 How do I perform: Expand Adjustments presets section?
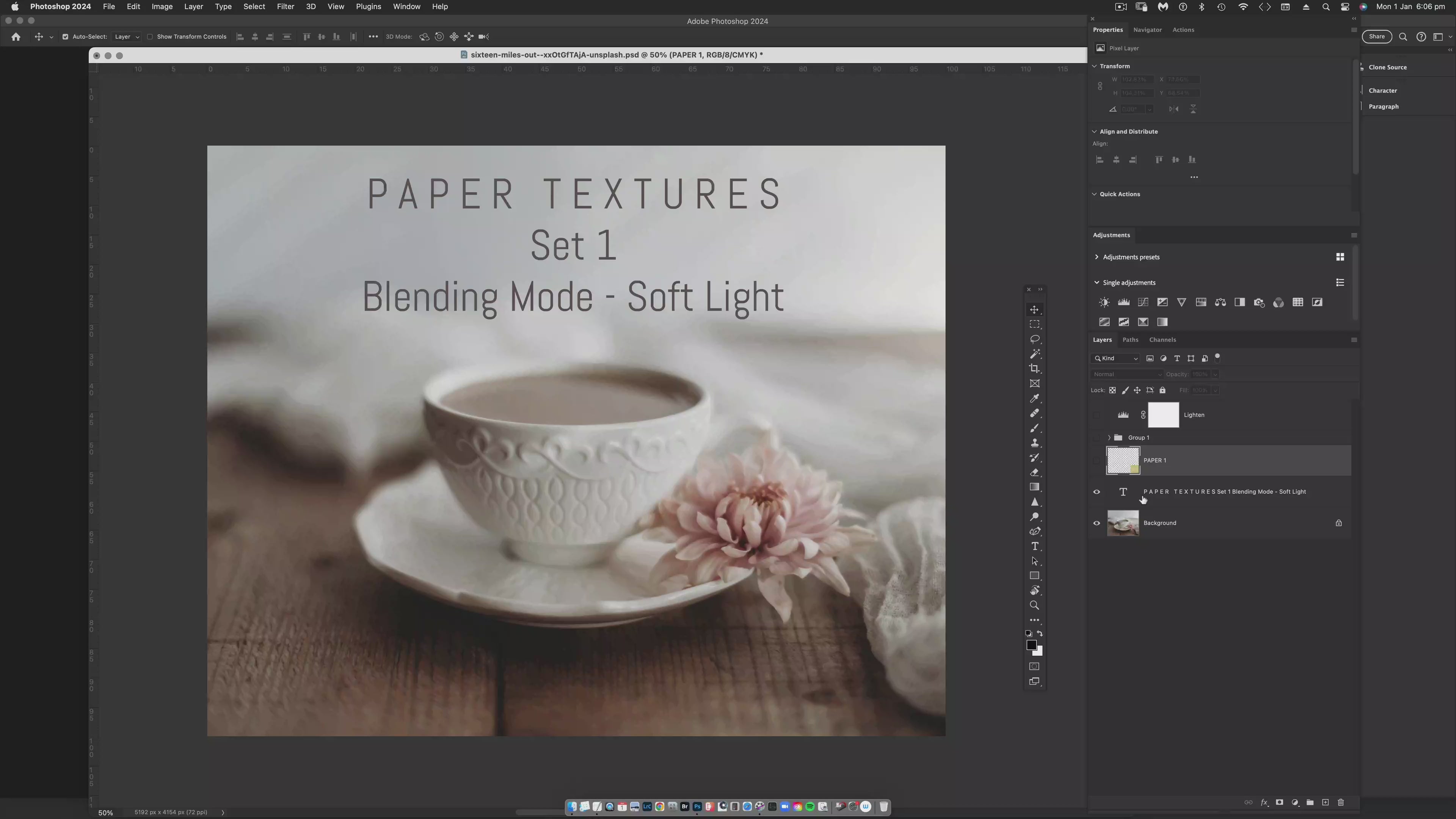click(x=1097, y=257)
